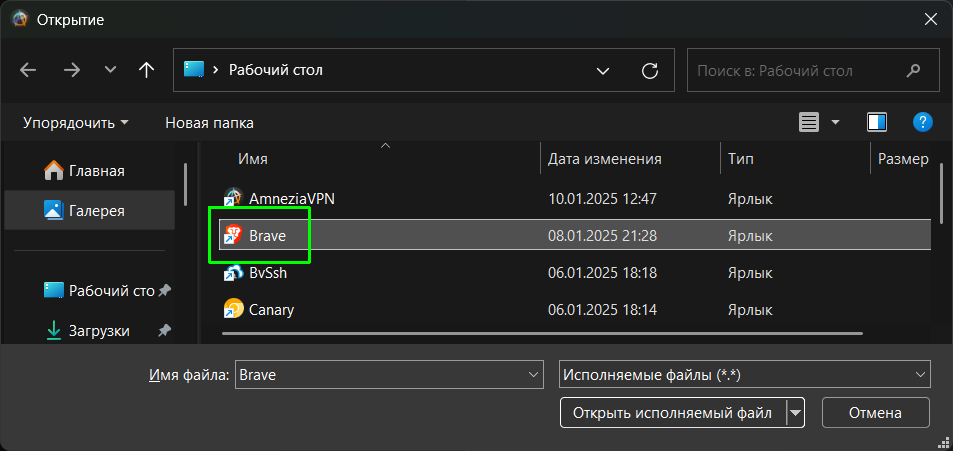The width and height of the screenshot is (953, 451).
Task: Expand the open button's split arrow
Action: 795,413
